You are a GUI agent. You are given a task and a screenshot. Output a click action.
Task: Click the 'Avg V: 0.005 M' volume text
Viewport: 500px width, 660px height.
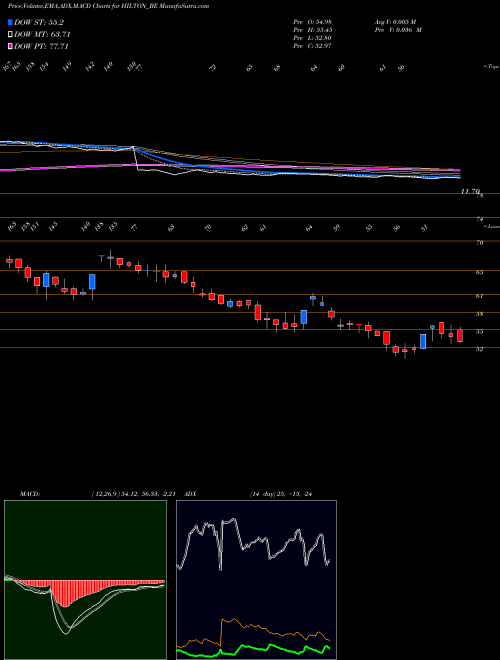coord(395,22)
